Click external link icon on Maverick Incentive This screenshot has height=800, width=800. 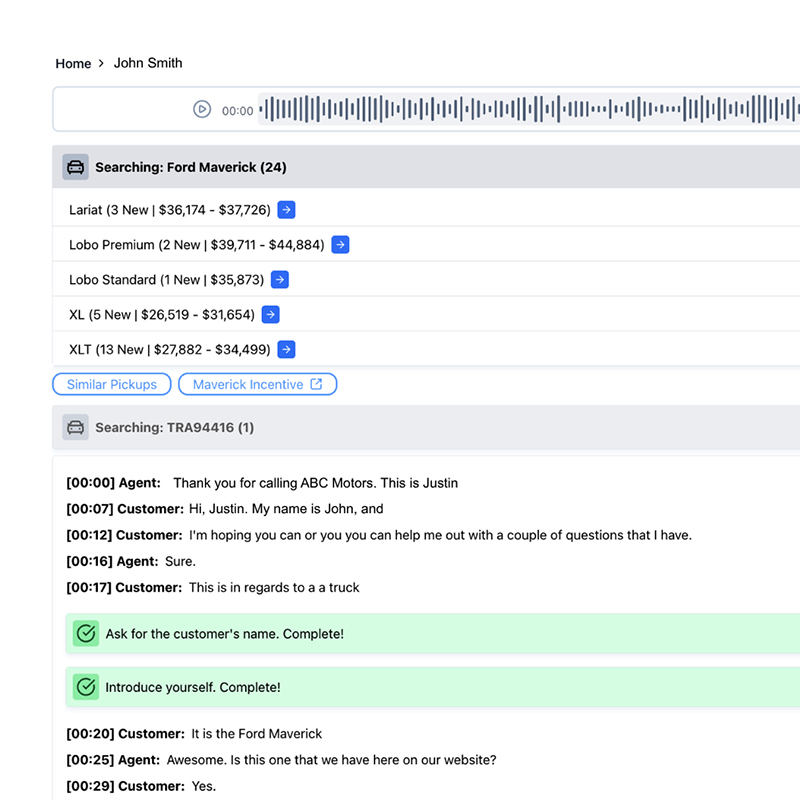click(x=316, y=384)
